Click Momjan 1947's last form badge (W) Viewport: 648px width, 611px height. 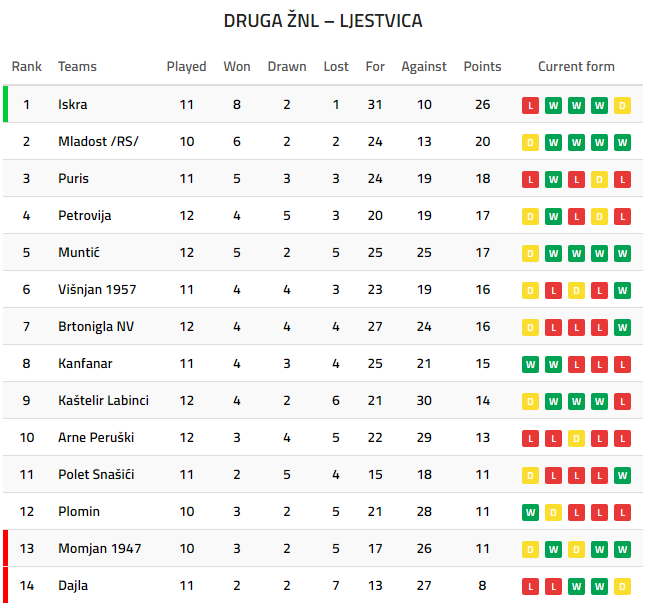click(x=622, y=549)
